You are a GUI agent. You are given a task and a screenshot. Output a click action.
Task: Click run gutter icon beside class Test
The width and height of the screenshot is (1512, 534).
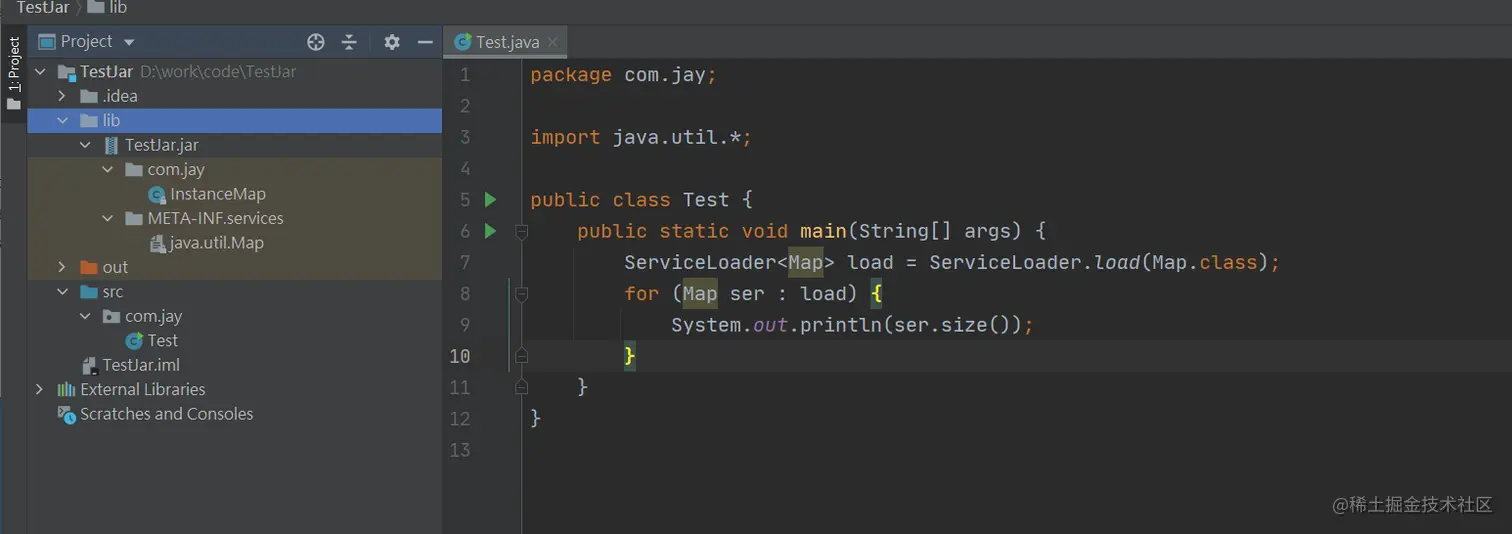(490, 199)
